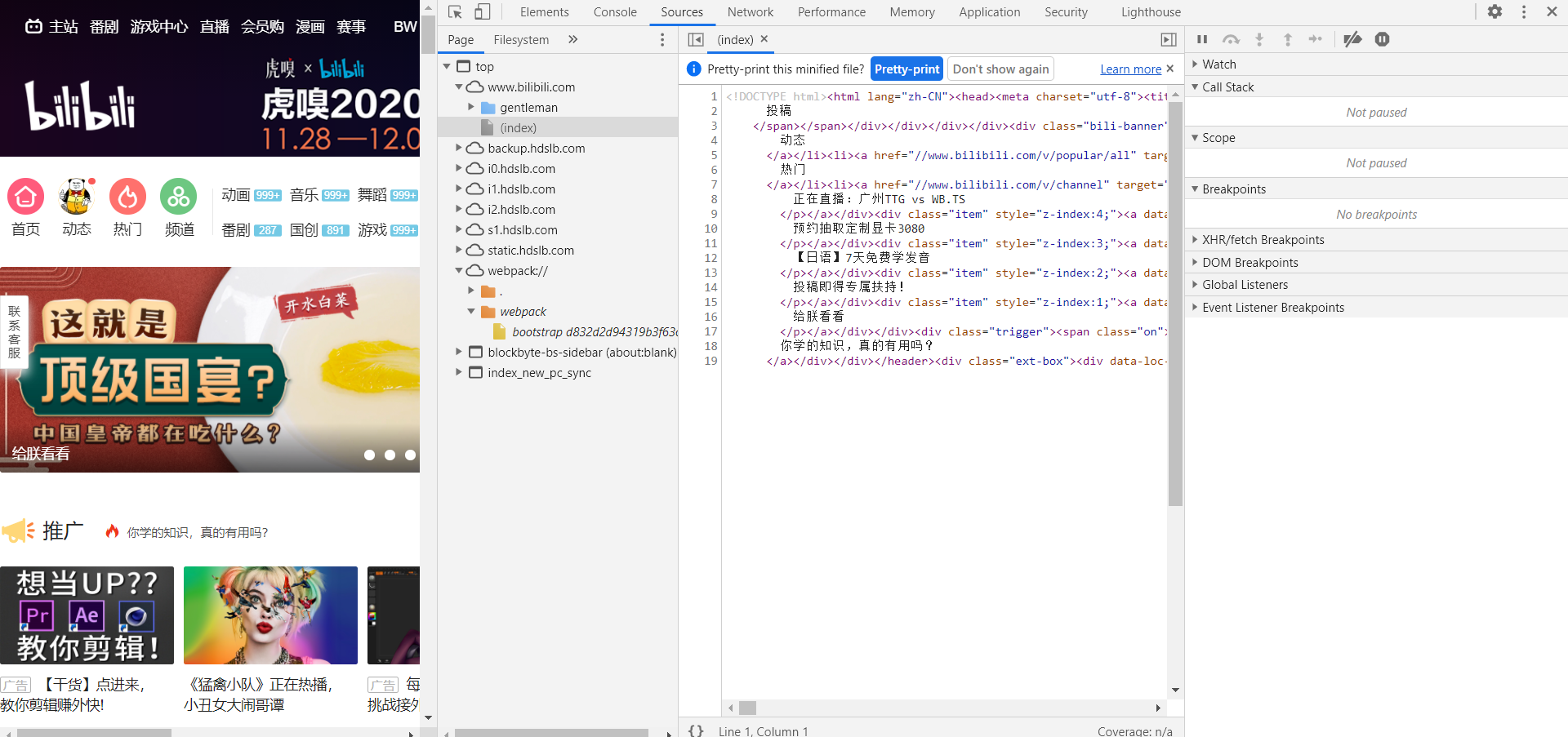
Task: Expand the index_new_pc_sync frame
Action: click(459, 373)
